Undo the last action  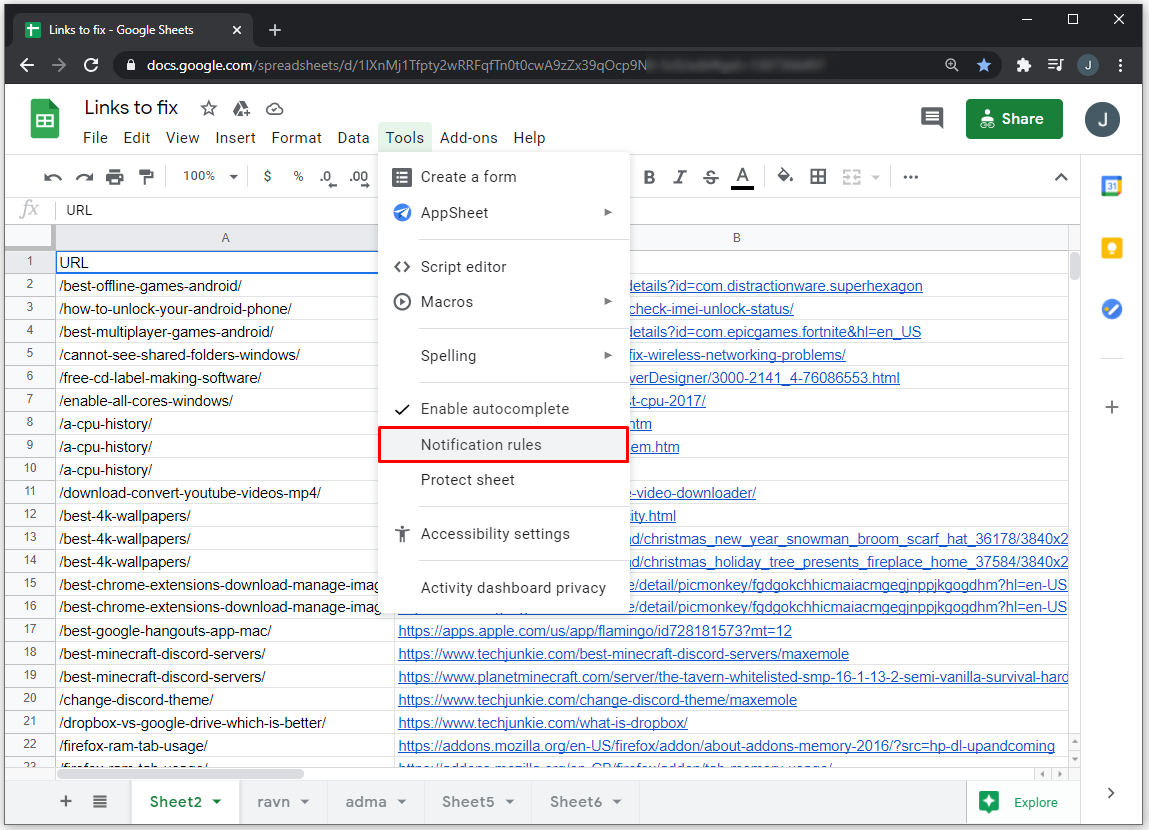click(53, 177)
